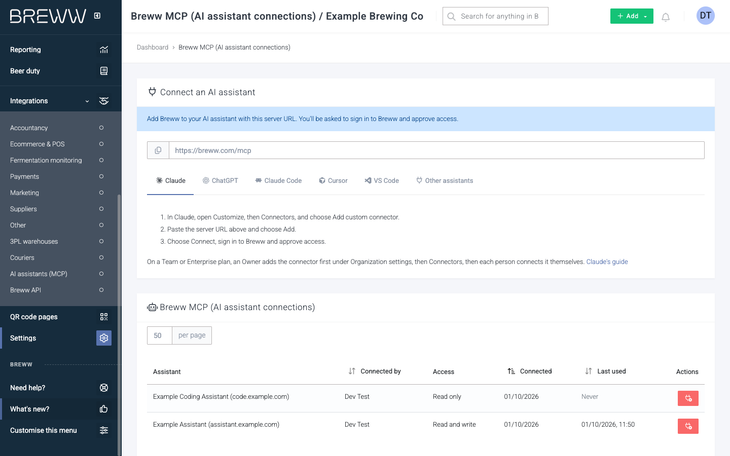Click the plug icon beside Connect an AI assistant
Screen dimensions: 730x456
pos(152,92)
